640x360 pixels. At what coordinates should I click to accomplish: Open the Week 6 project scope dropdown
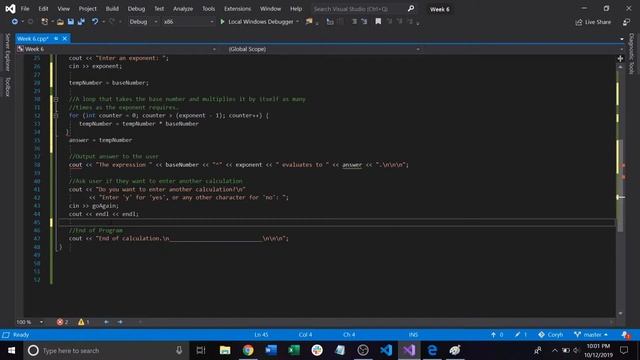point(117,49)
